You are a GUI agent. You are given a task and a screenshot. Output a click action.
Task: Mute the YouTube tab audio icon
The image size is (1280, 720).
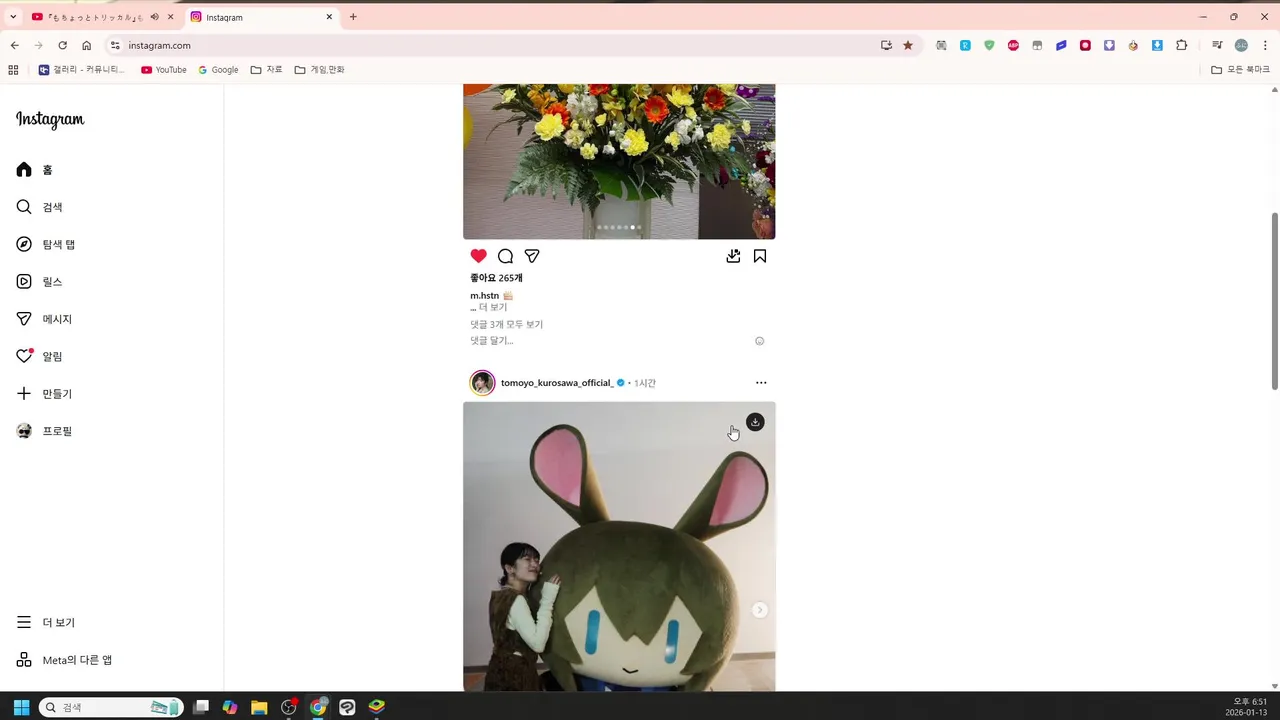point(154,17)
